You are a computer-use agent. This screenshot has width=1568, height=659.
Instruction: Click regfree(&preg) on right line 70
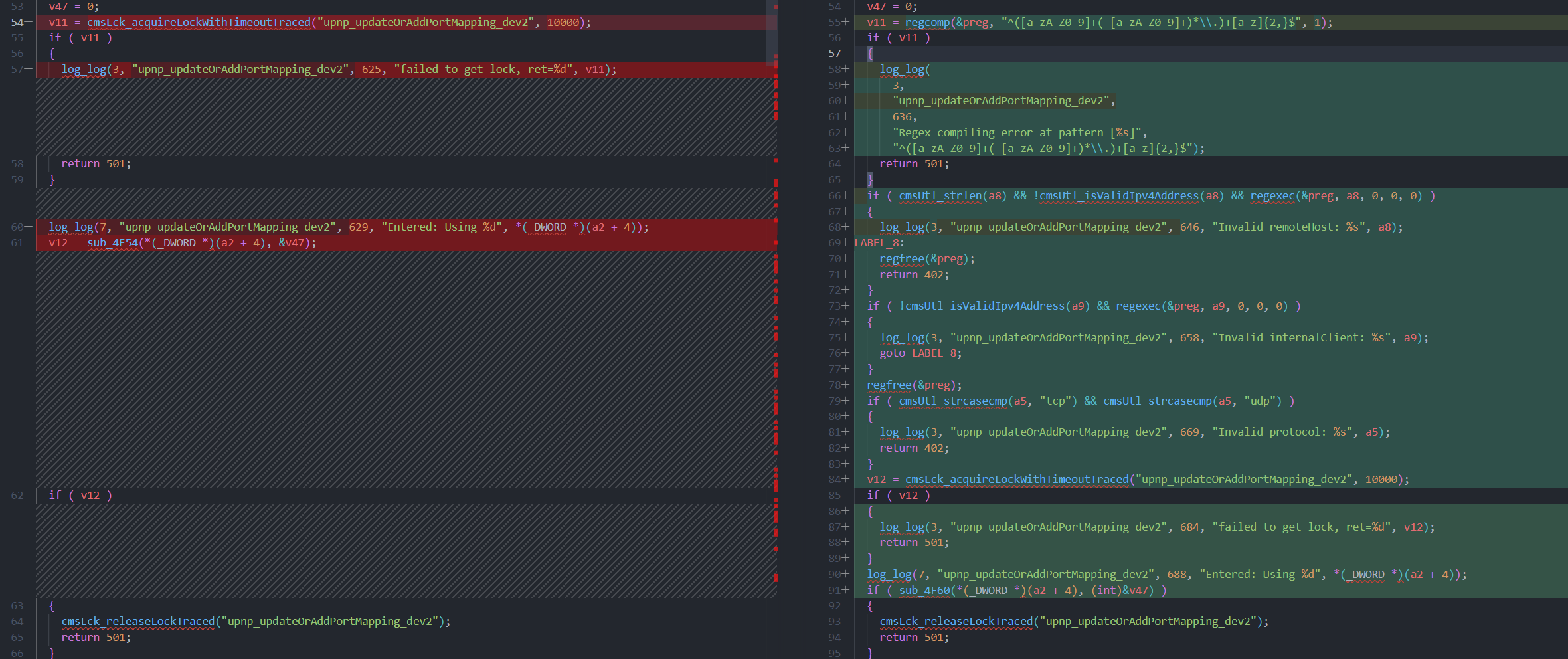pos(924,258)
